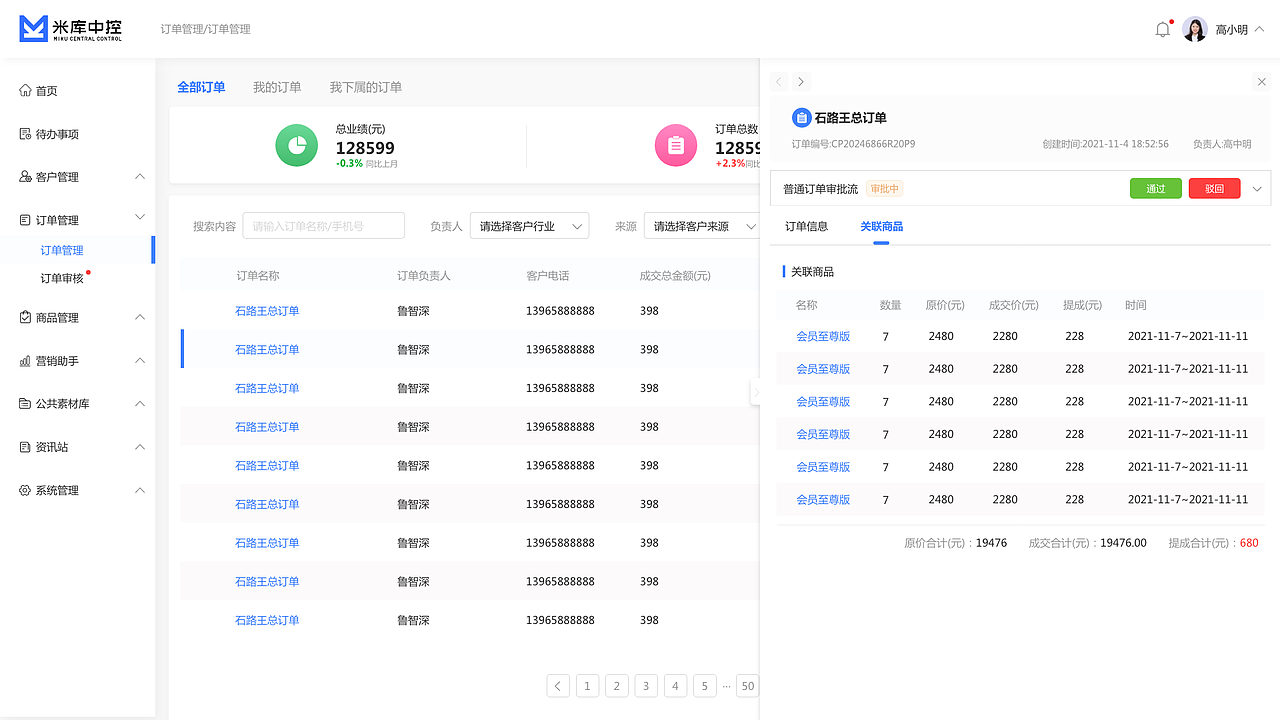
Task: Click the 提成合计 value 680
Action: 1249,543
